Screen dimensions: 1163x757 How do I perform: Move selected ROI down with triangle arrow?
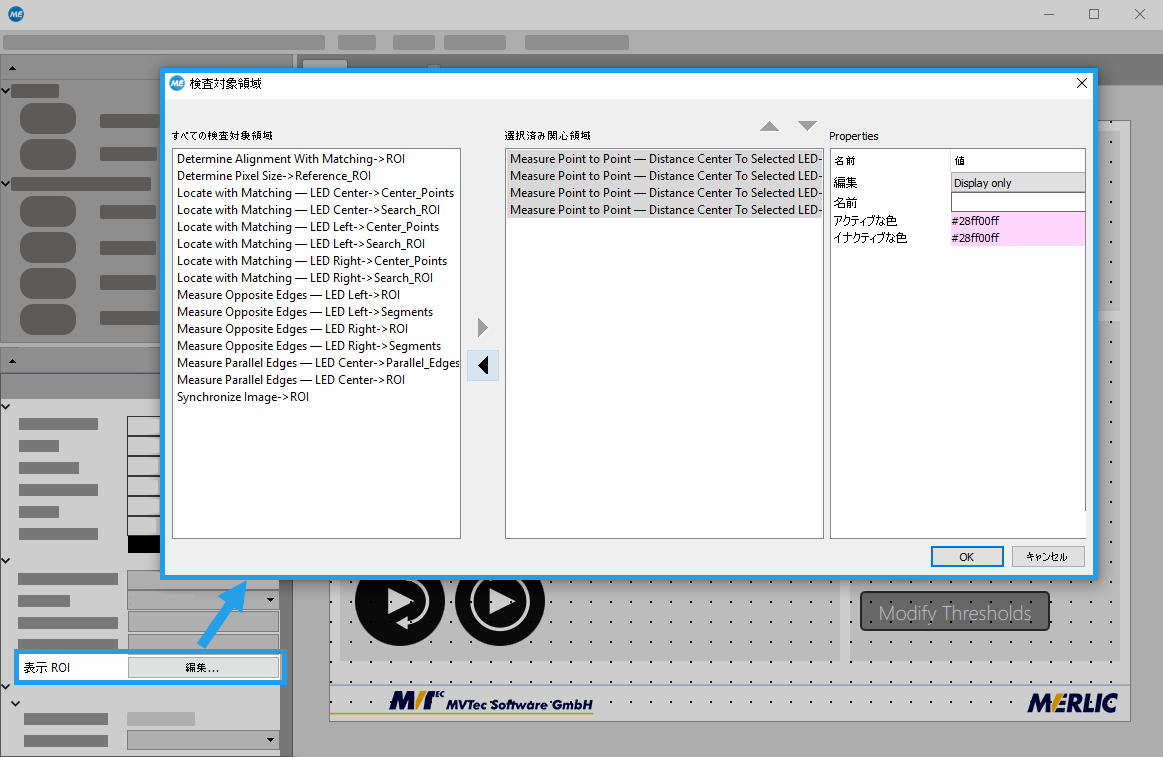click(x=807, y=126)
